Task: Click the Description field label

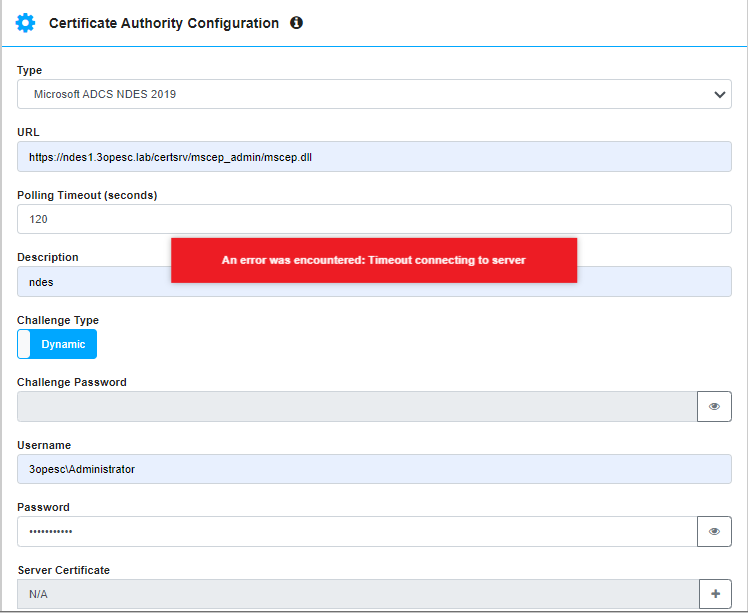Action: [48, 257]
